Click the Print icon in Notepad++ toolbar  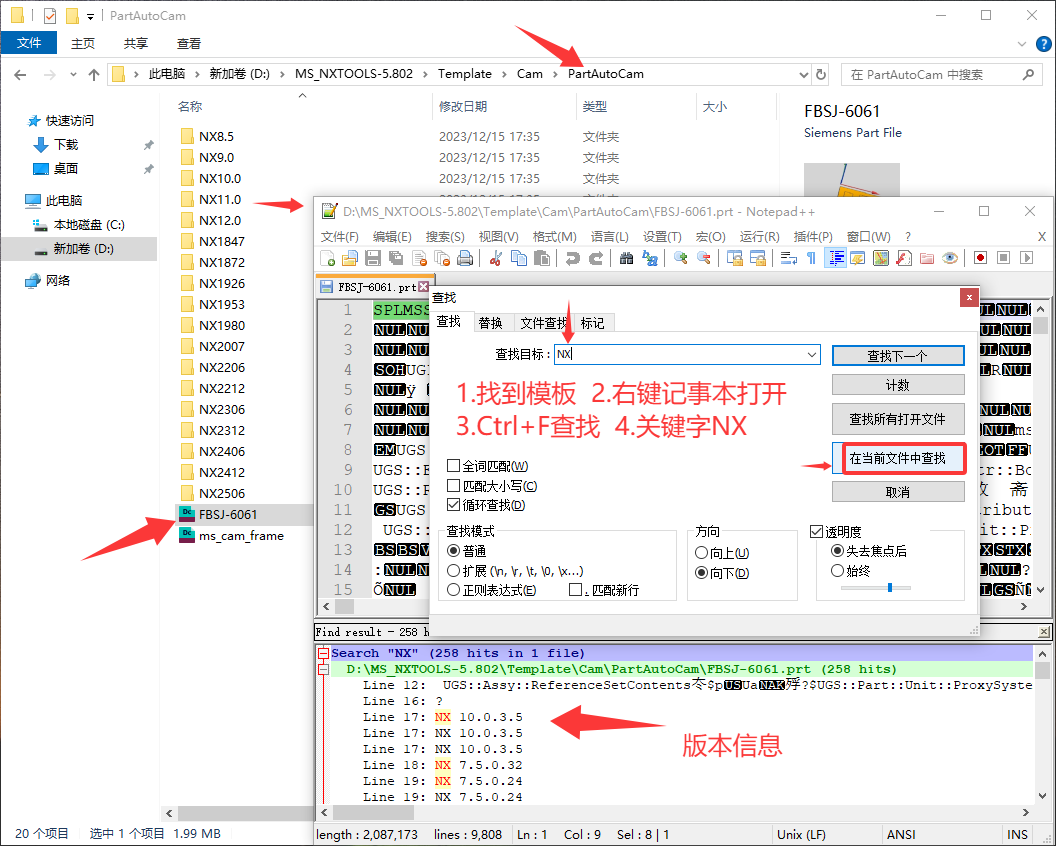[465, 258]
